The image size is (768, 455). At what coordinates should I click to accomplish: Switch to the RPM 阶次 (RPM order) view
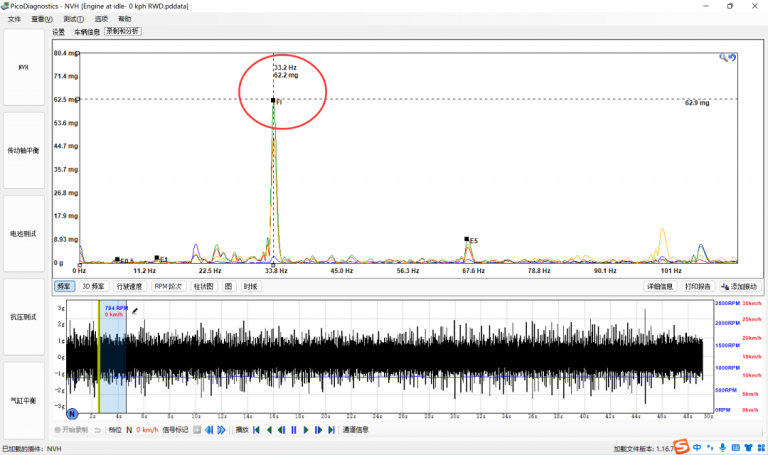pyautogui.click(x=168, y=287)
